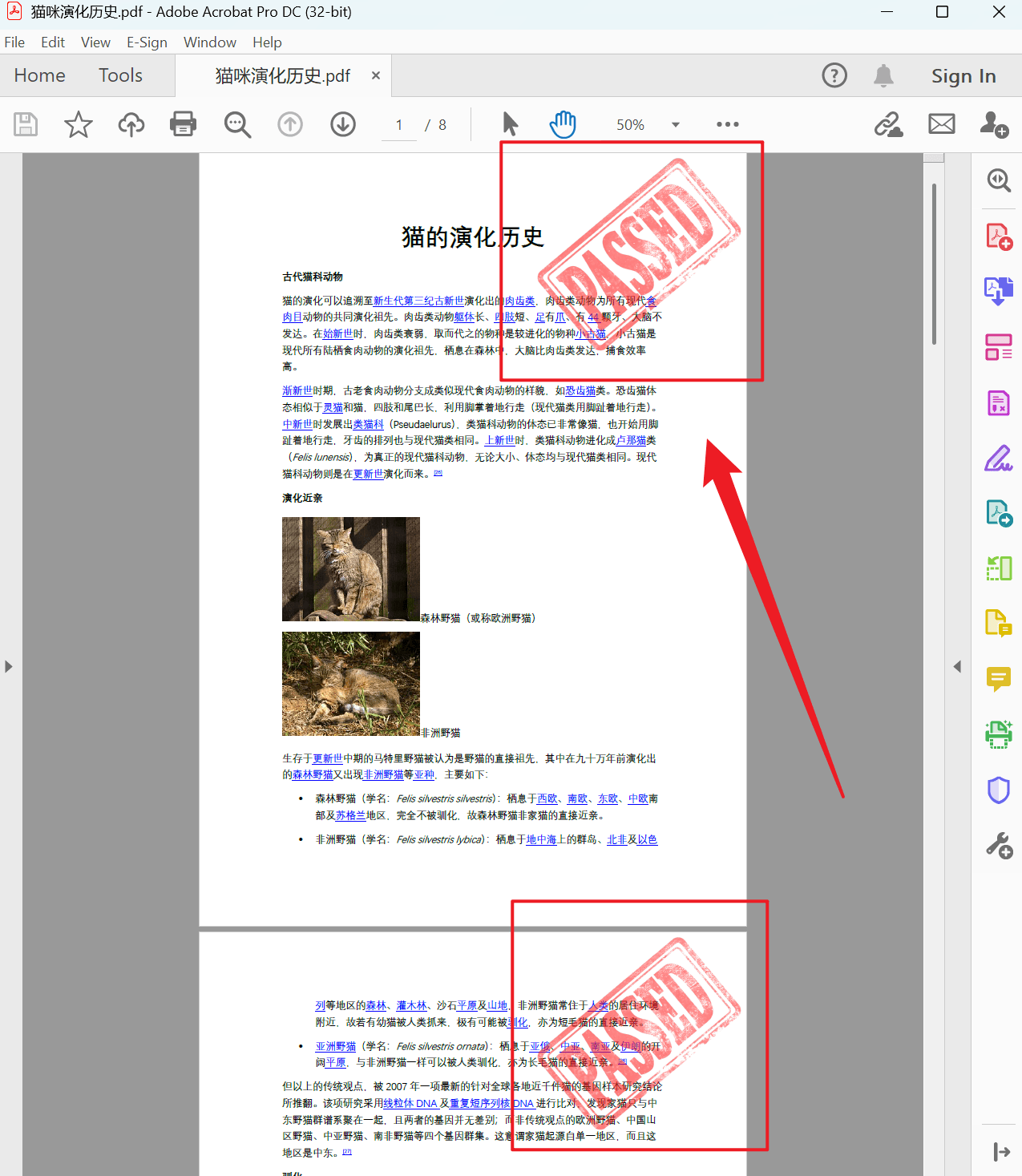Open the Find text search
The height and width of the screenshot is (1176, 1022).
click(x=237, y=124)
